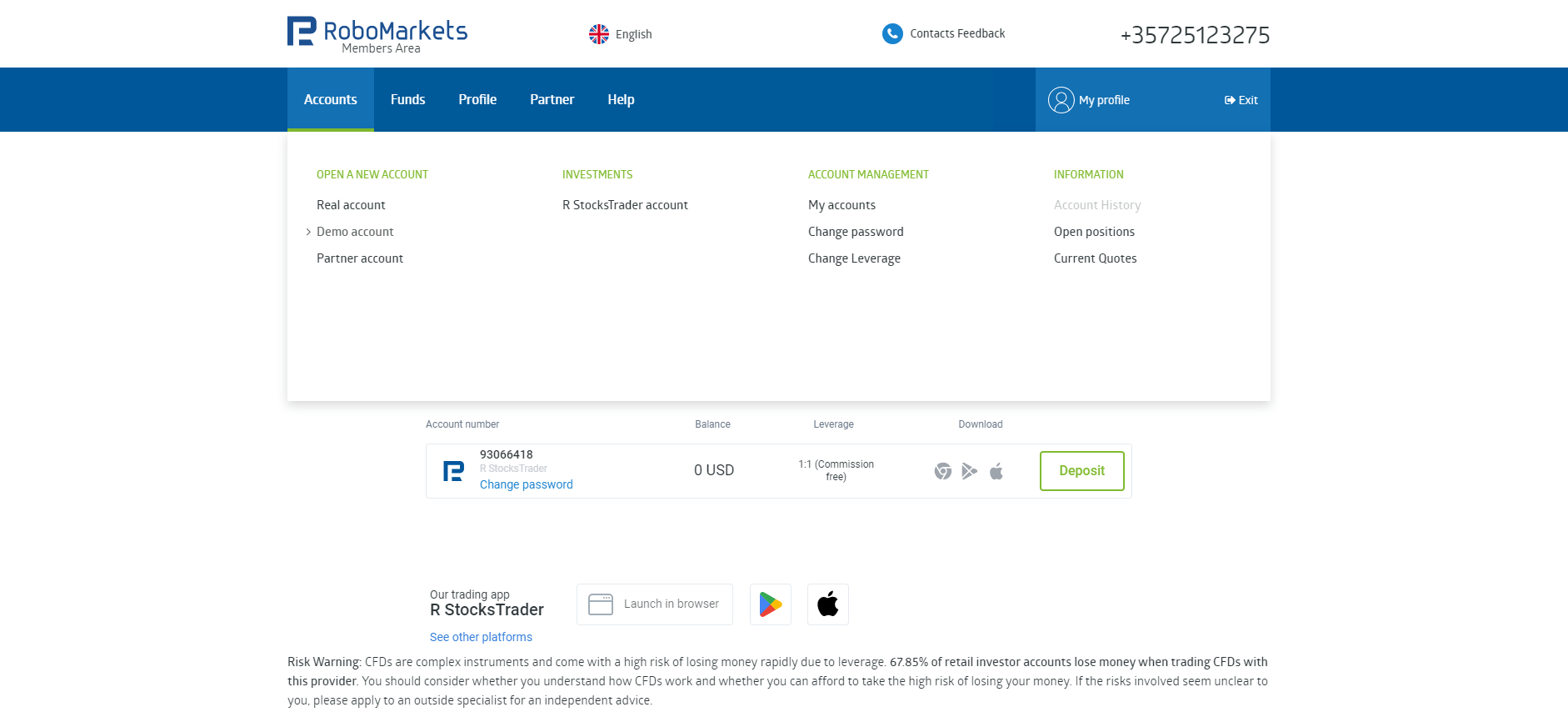This screenshot has height=727, width=1568.
Task: Click the blue phone contacts icon
Action: coord(892,33)
